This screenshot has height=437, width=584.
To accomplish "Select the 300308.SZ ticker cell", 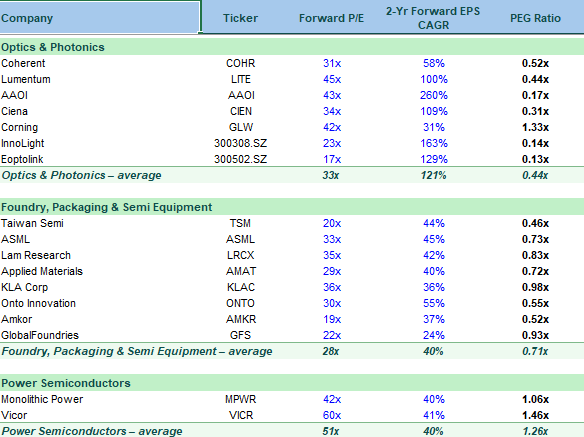I will 241,143.
